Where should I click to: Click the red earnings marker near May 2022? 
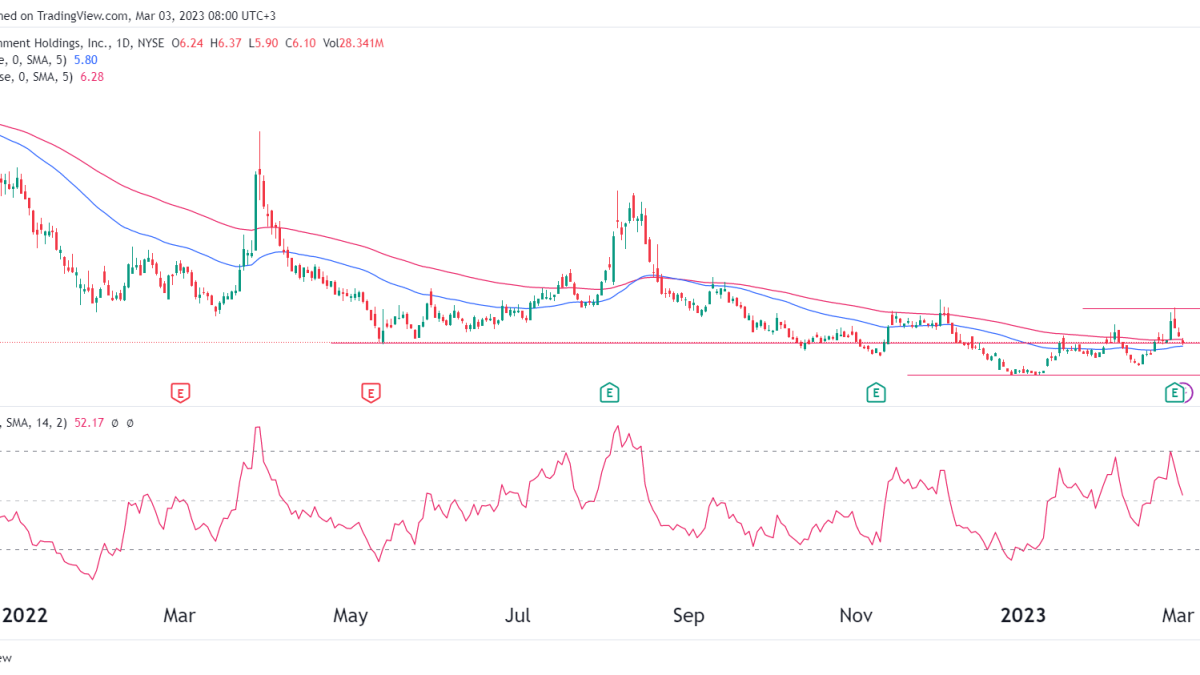pyautogui.click(x=371, y=393)
